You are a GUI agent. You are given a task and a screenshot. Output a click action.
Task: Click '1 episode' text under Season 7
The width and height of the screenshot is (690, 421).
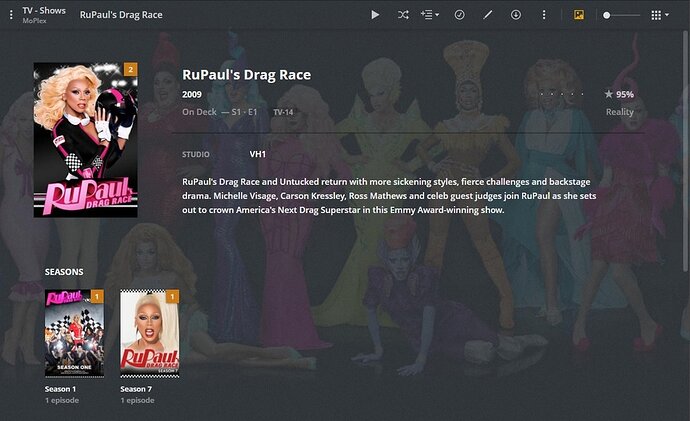click(137, 400)
